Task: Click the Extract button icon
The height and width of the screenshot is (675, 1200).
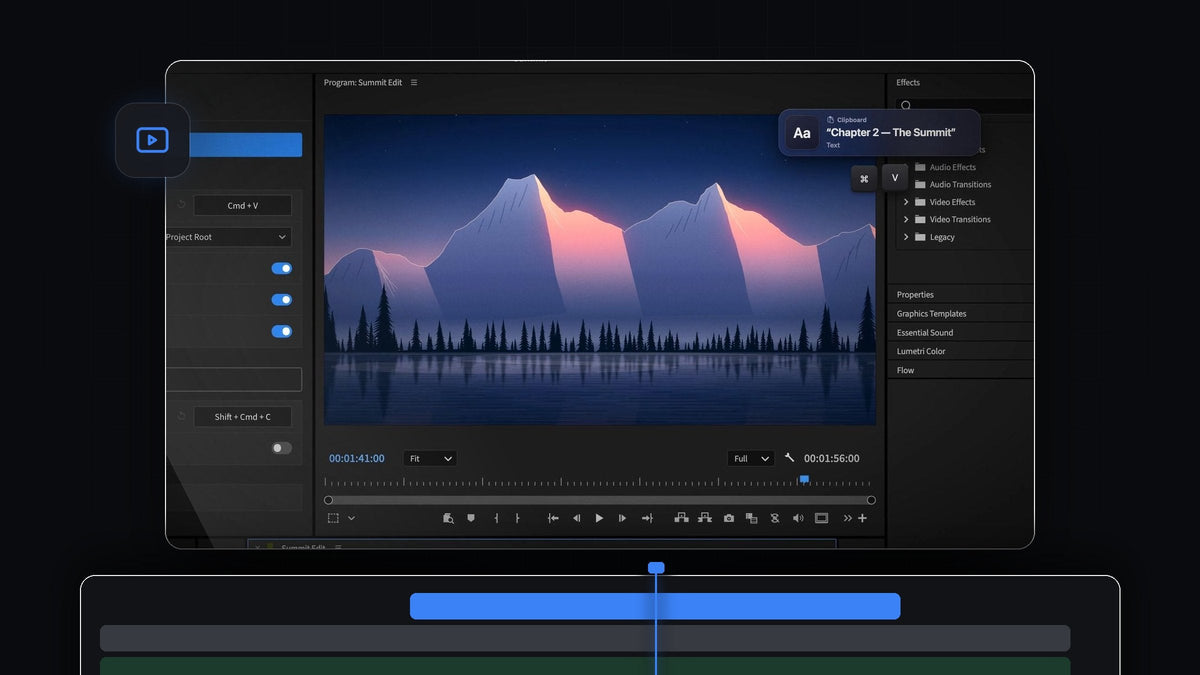Action: coord(705,518)
